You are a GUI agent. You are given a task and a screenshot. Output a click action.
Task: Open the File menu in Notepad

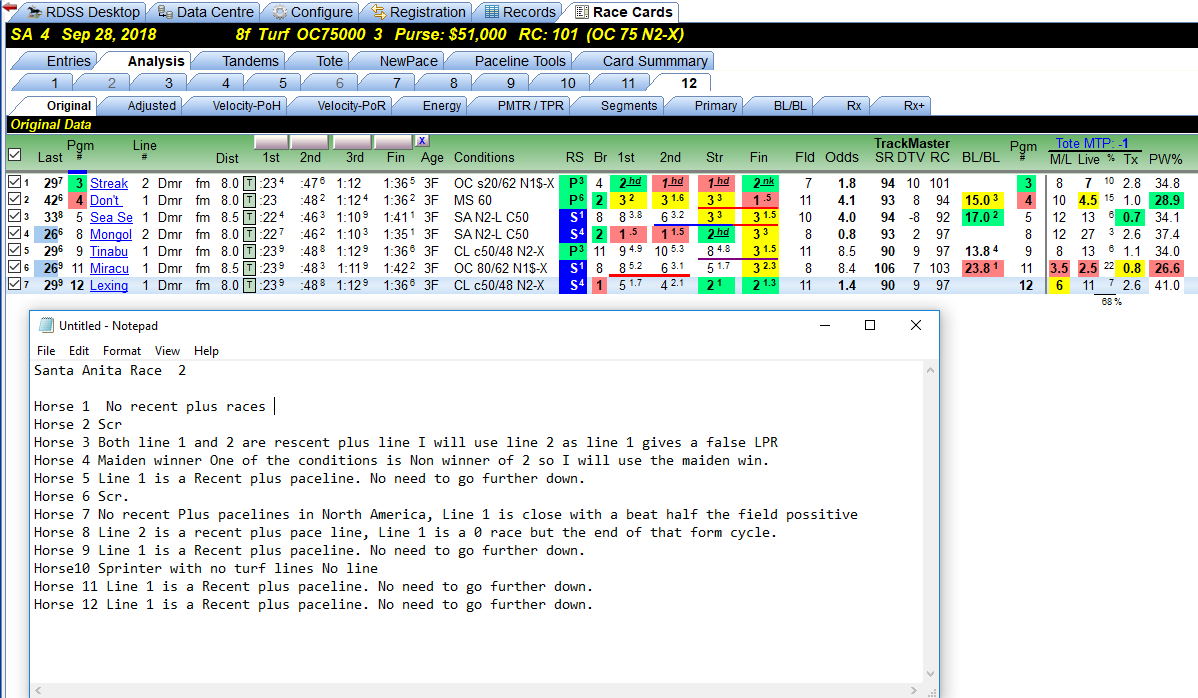point(46,351)
